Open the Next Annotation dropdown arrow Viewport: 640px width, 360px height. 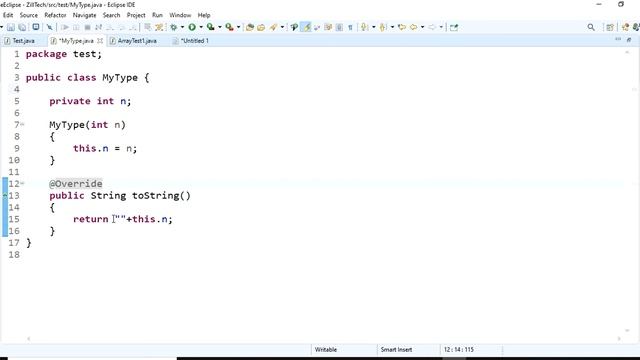[373, 27]
